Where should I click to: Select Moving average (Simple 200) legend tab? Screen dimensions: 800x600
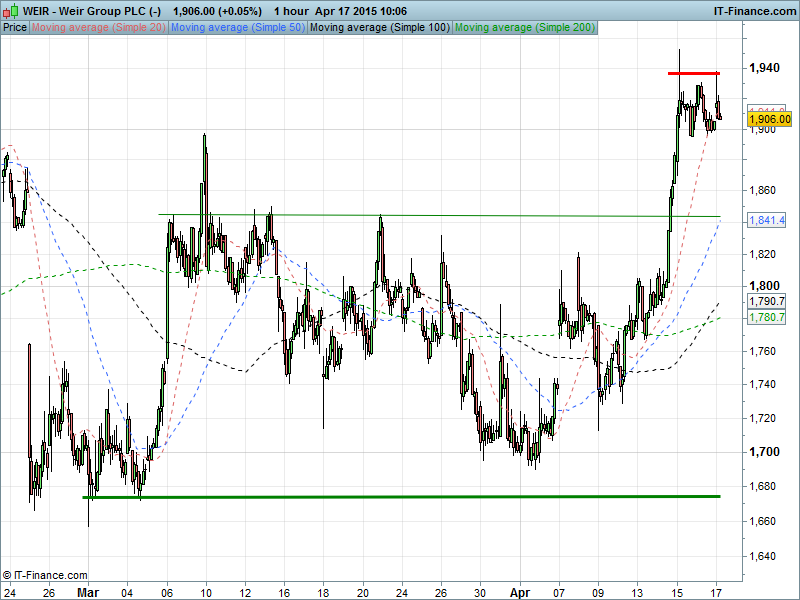[524, 28]
